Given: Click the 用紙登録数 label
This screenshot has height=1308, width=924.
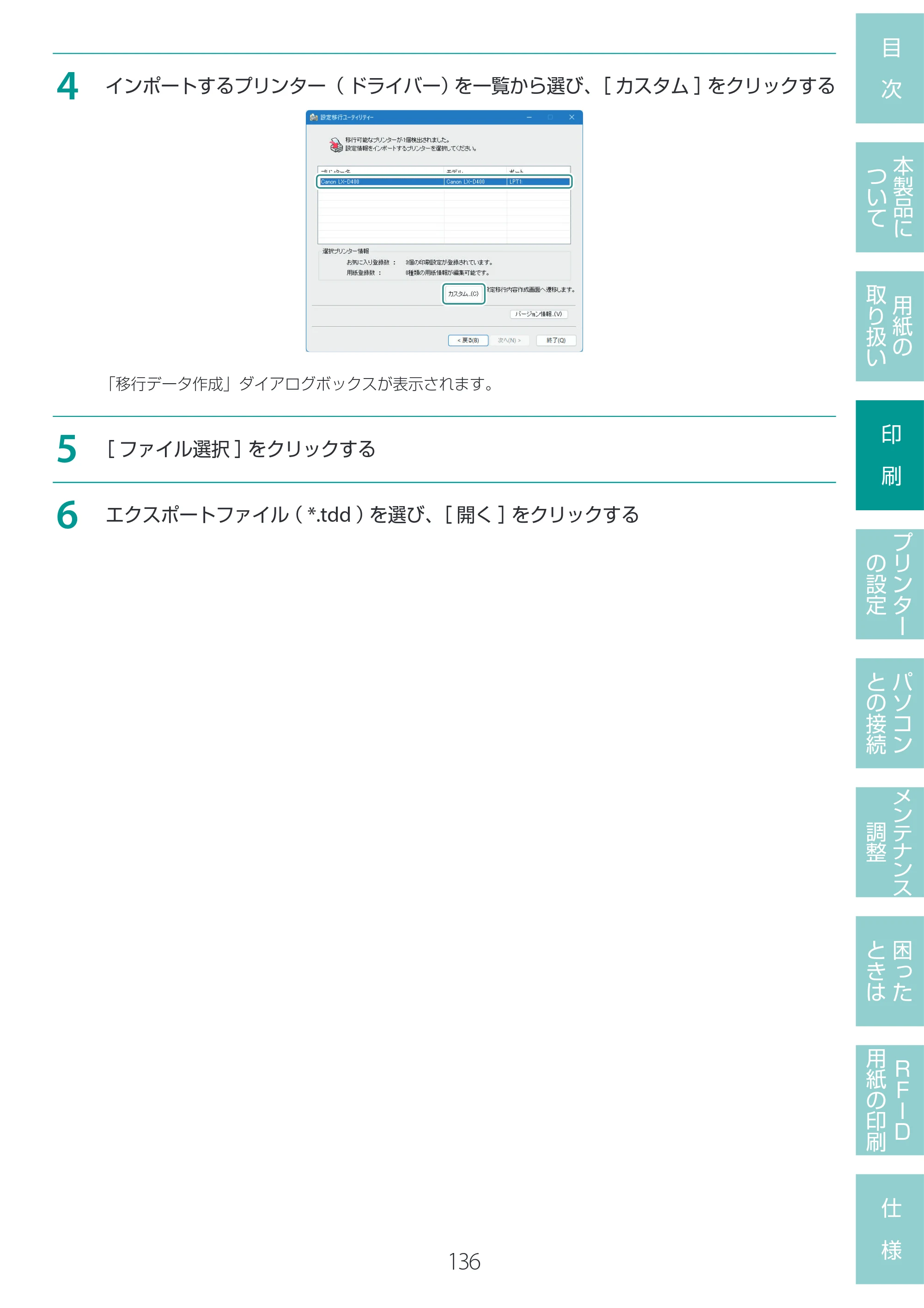Looking at the screenshot, I should tap(364, 273).
